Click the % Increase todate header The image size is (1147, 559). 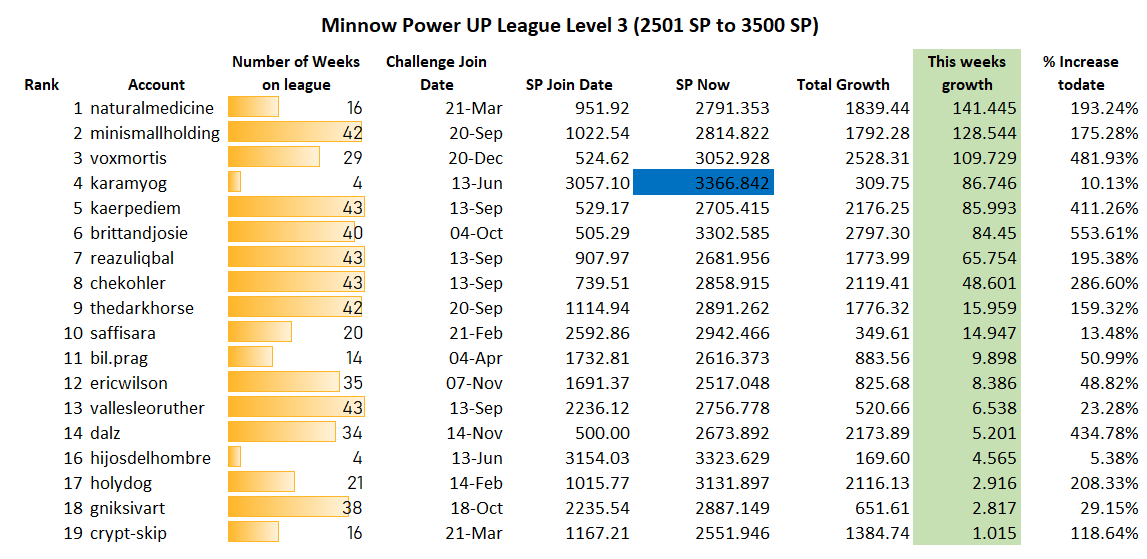coord(1080,73)
